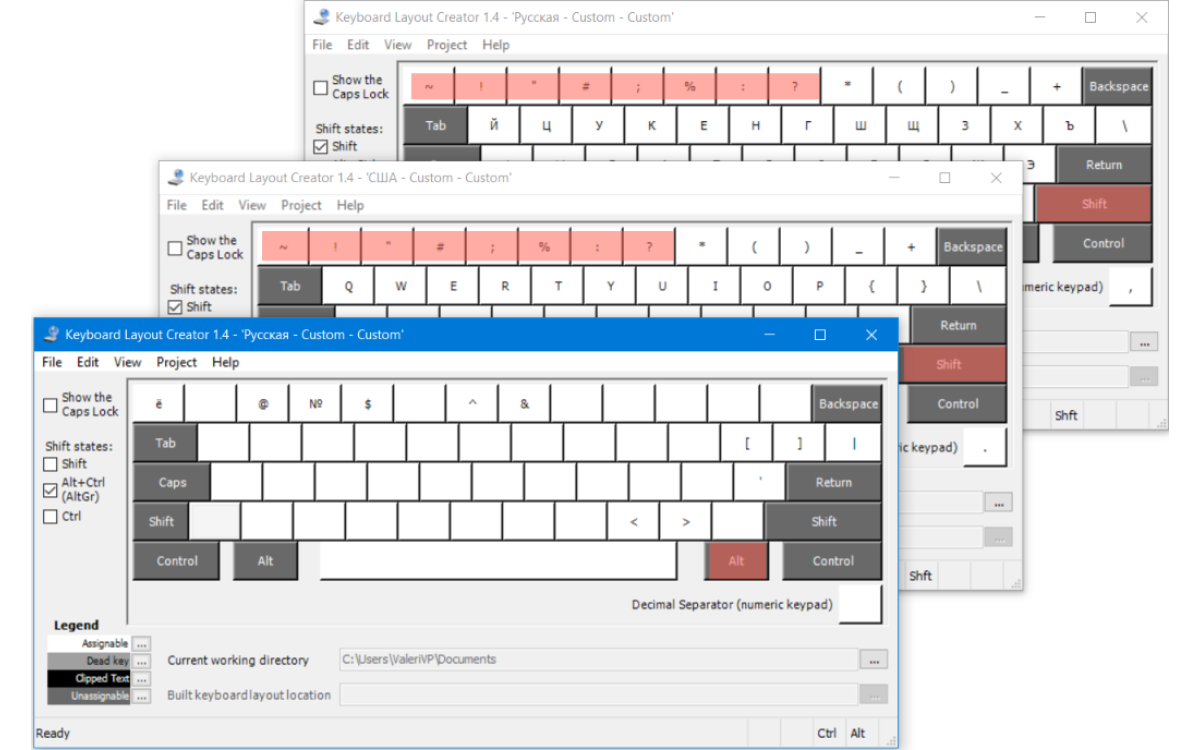Click the highlighted red Alt key in the frontmost window
The image size is (1200, 750).
[x=736, y=561]
